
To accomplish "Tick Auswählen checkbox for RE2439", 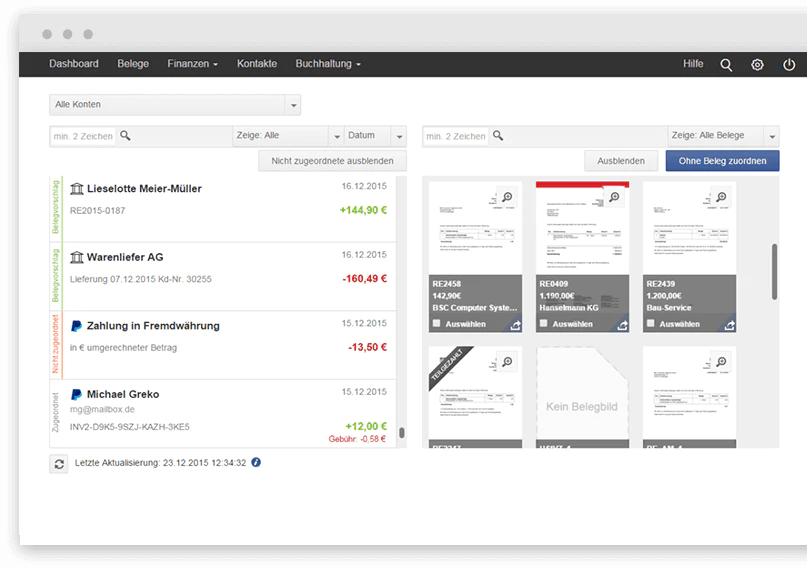I will point(651,324).
